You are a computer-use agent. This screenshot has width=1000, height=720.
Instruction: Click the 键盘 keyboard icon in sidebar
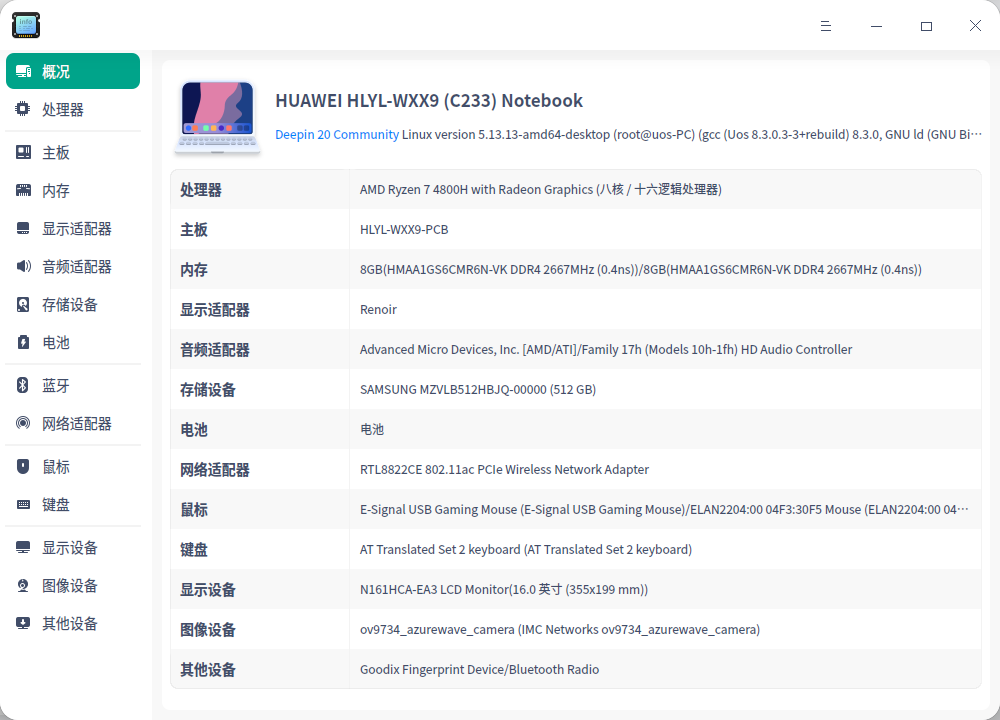point(23,504)
